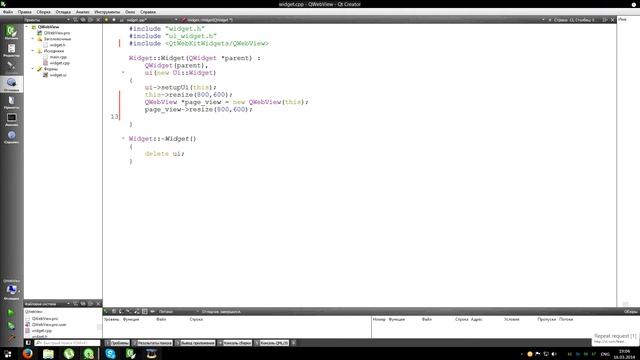640x360 pixels.
Task: Select widget.cpp in the project tree
Action: (60, 63)
